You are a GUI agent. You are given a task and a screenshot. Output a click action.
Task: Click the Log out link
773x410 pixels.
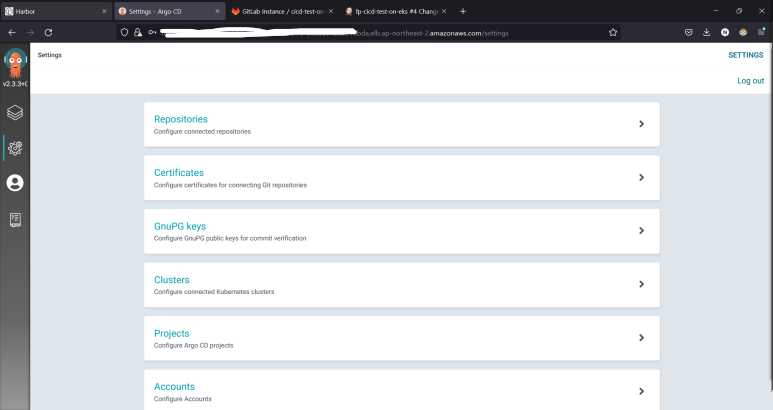pyautogui.click(x=750, y=80)
